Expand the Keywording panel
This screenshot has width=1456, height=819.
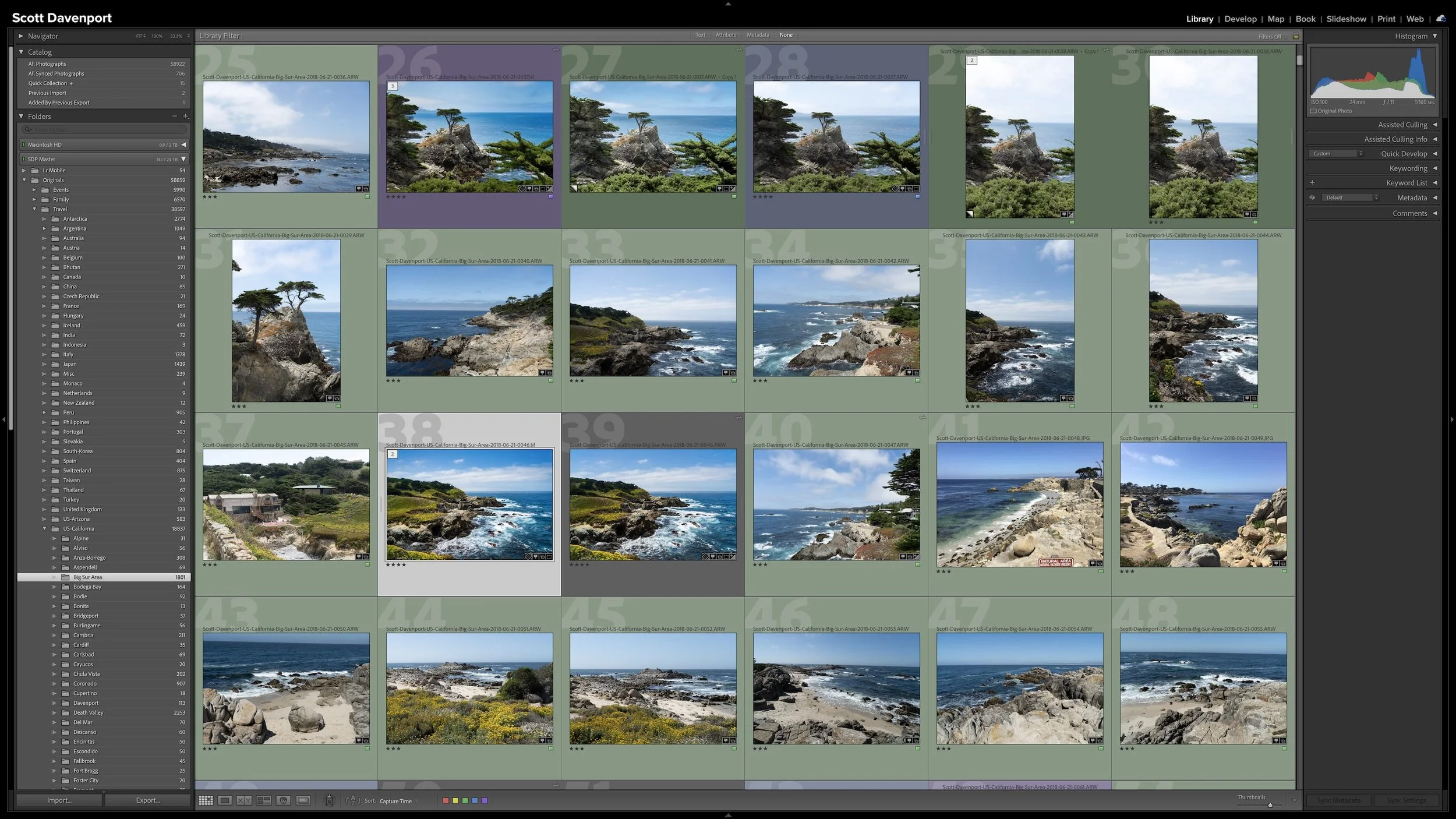(1434, 168)
